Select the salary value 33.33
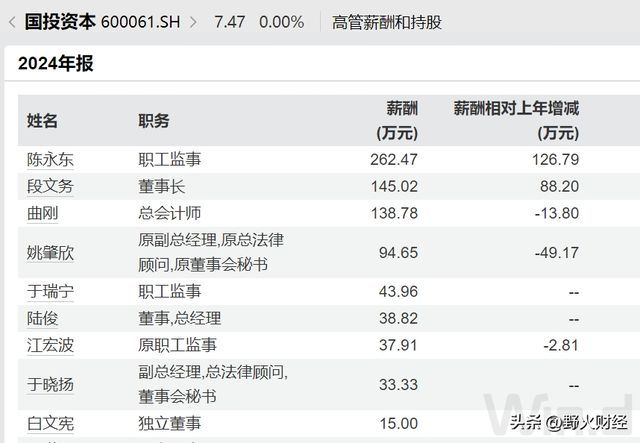640x443 pixels. click(398, 385)
